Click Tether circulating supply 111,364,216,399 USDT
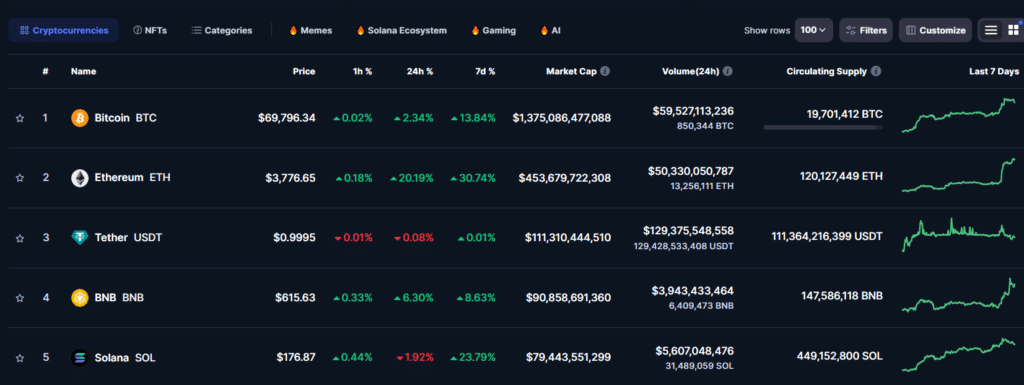 click(x=827, y=236)
